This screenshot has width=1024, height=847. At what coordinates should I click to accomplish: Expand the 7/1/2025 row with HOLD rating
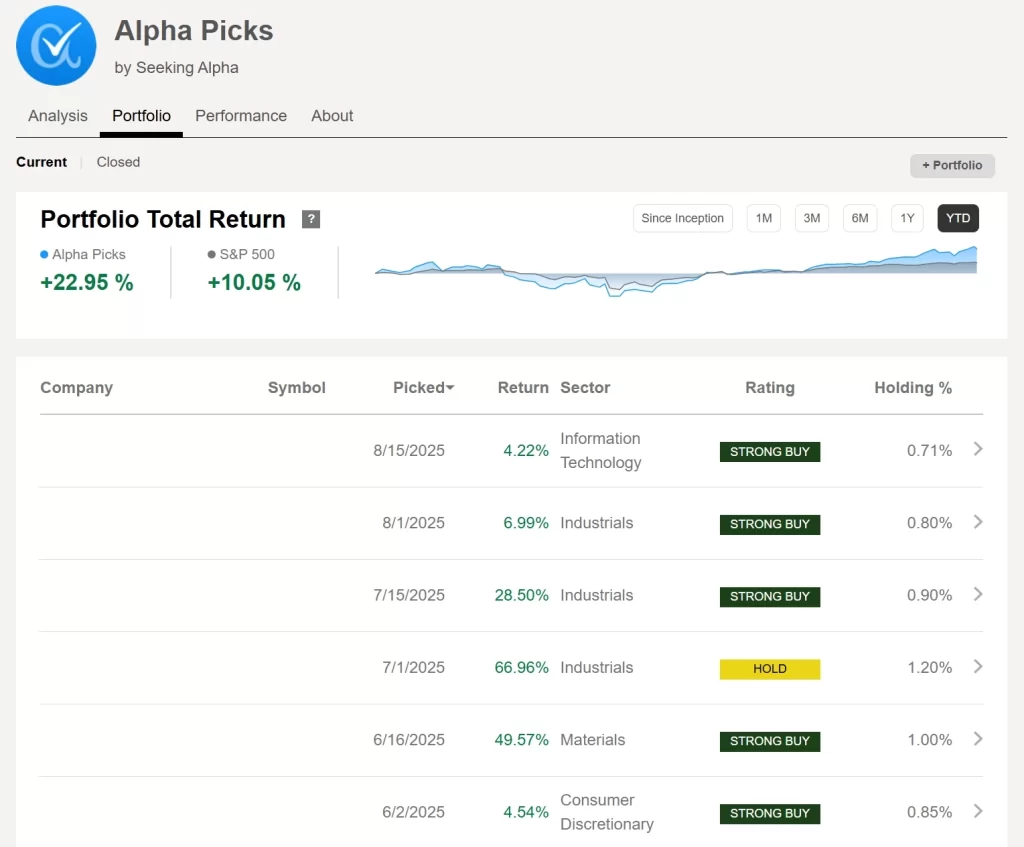[978, 667]
